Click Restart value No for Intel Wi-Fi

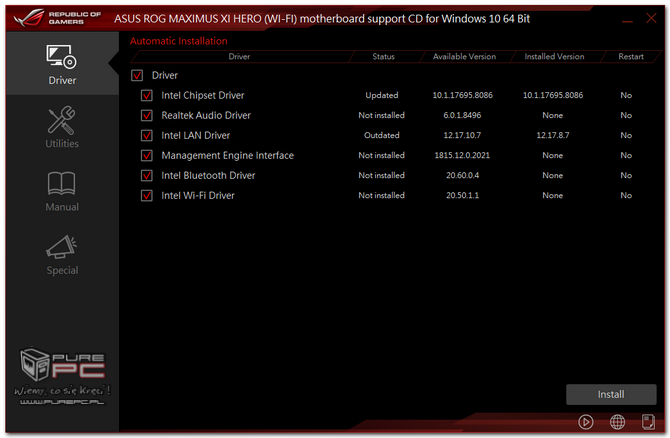[x=626, y=196]
